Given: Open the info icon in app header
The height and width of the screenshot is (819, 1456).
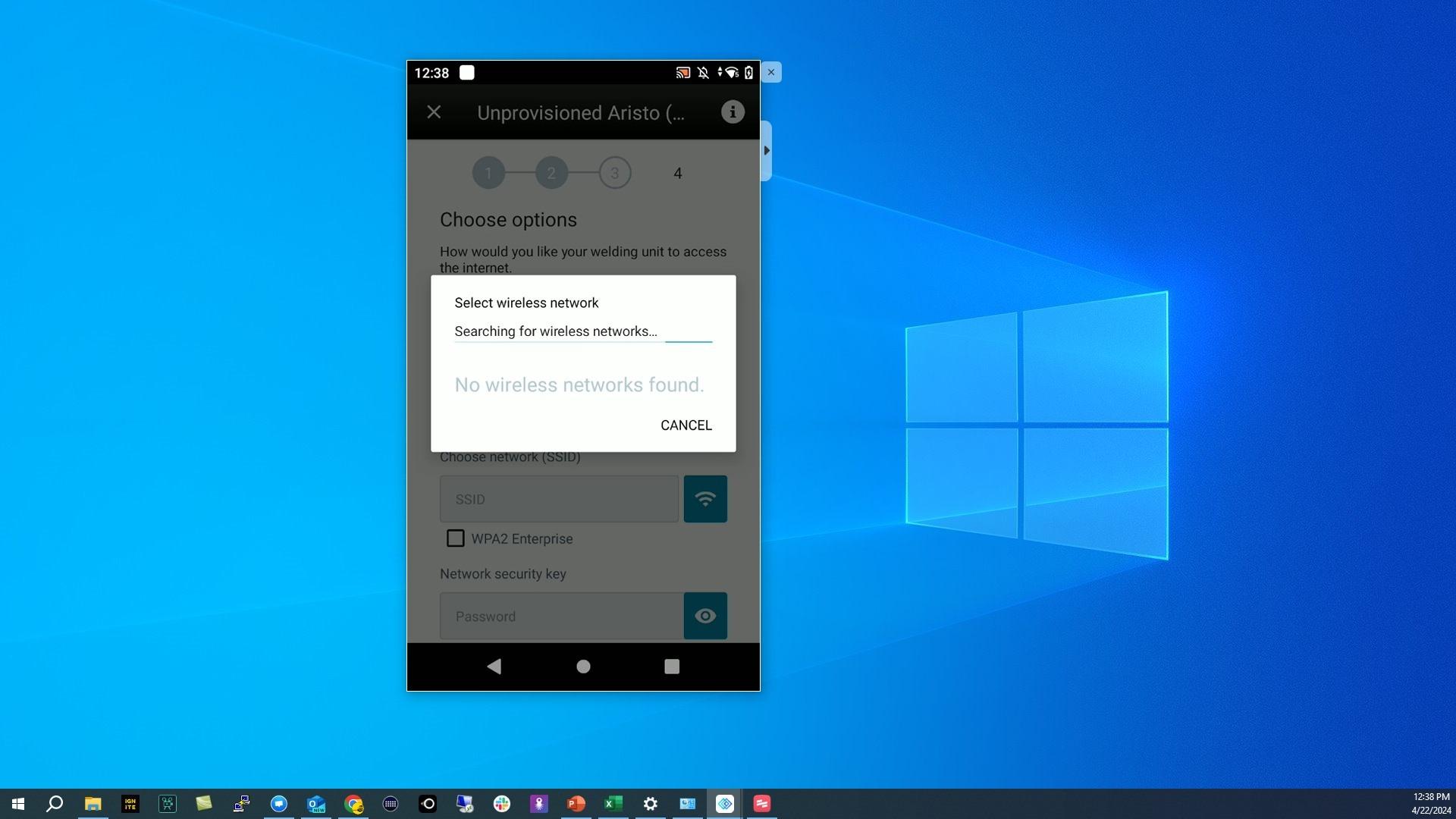Looking at the screenshot, I should coord(733,112).
